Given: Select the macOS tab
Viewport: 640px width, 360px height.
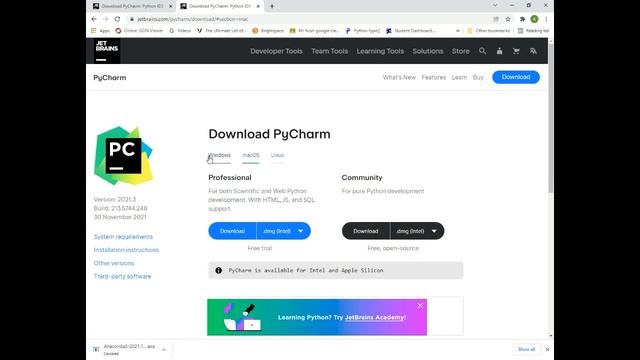Looking at the screenshot, I should [x=251, y=156].
